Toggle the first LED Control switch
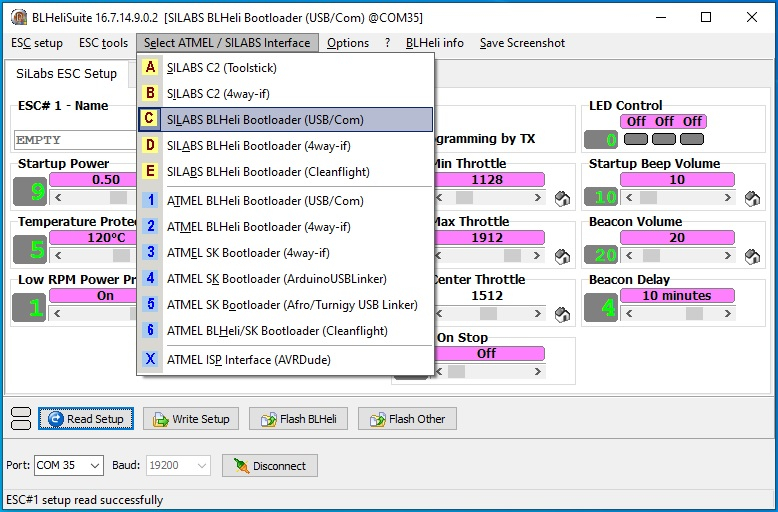778x512 pixels. point(636,139)
